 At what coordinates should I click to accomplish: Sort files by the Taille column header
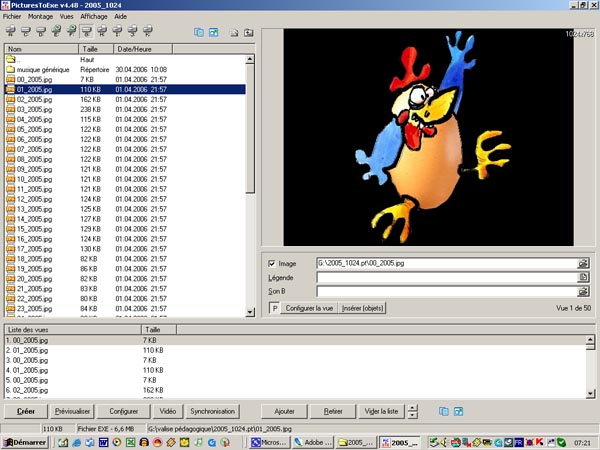coord(96,49)
